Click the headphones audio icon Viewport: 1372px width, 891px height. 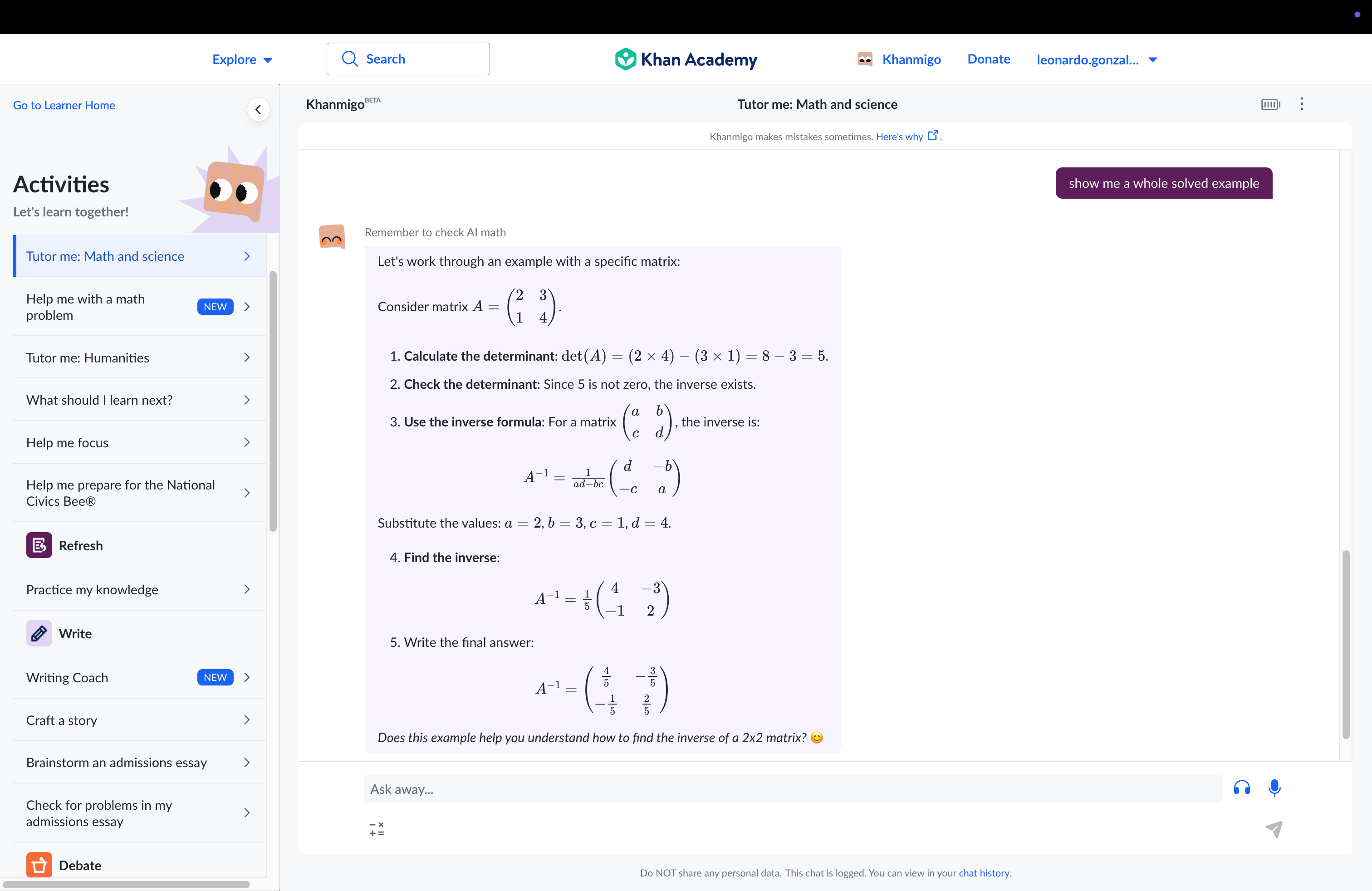pyautogui.click(x=1242, y=787)
